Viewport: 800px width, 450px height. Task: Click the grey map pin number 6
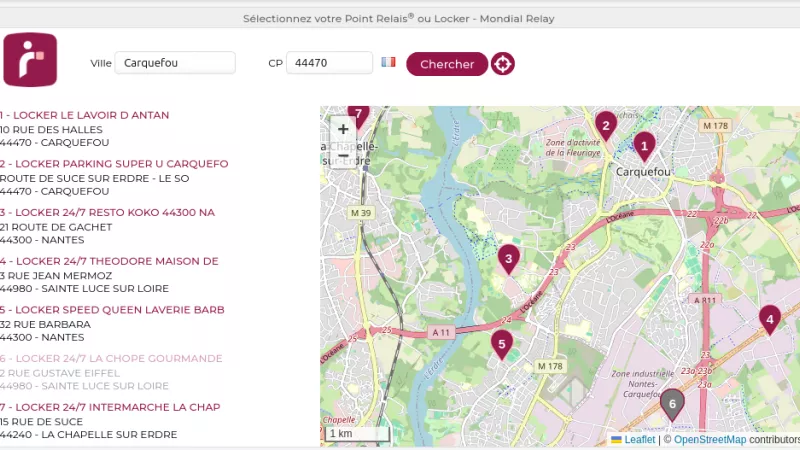click(672, 404)
